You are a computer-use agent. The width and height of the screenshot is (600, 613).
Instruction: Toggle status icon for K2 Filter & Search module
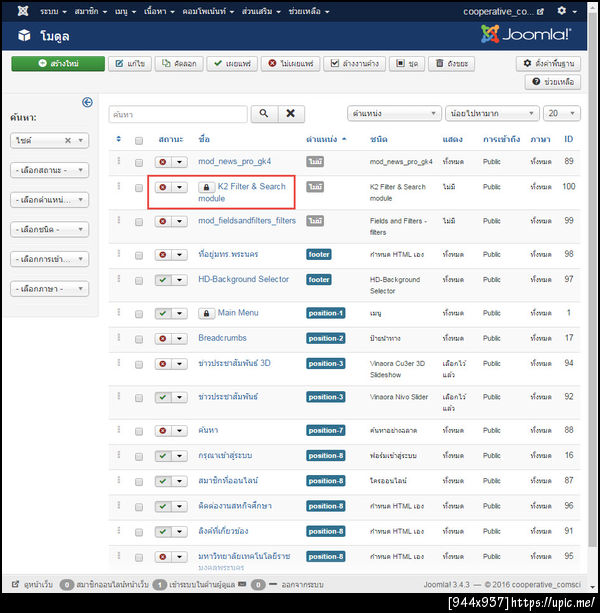pyautogui.click(x=163, y=187)
